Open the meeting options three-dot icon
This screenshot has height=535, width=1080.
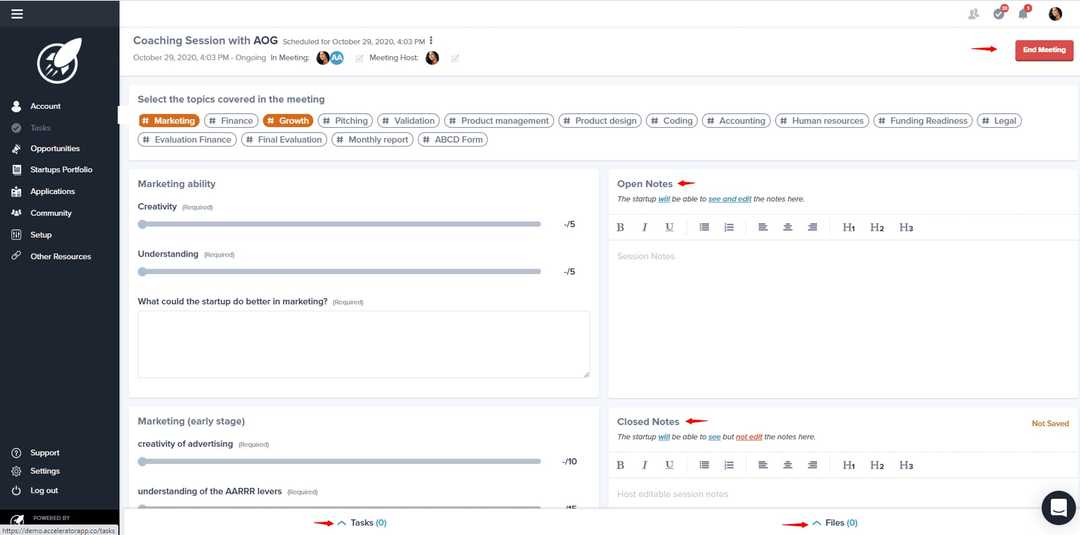[431, 41]
